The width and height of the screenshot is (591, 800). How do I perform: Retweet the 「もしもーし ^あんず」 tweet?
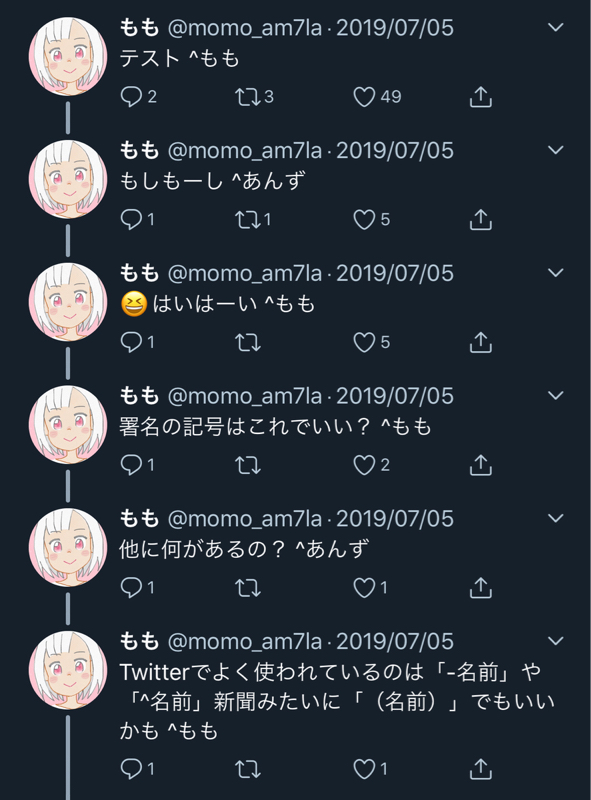(x=248, y=220)
